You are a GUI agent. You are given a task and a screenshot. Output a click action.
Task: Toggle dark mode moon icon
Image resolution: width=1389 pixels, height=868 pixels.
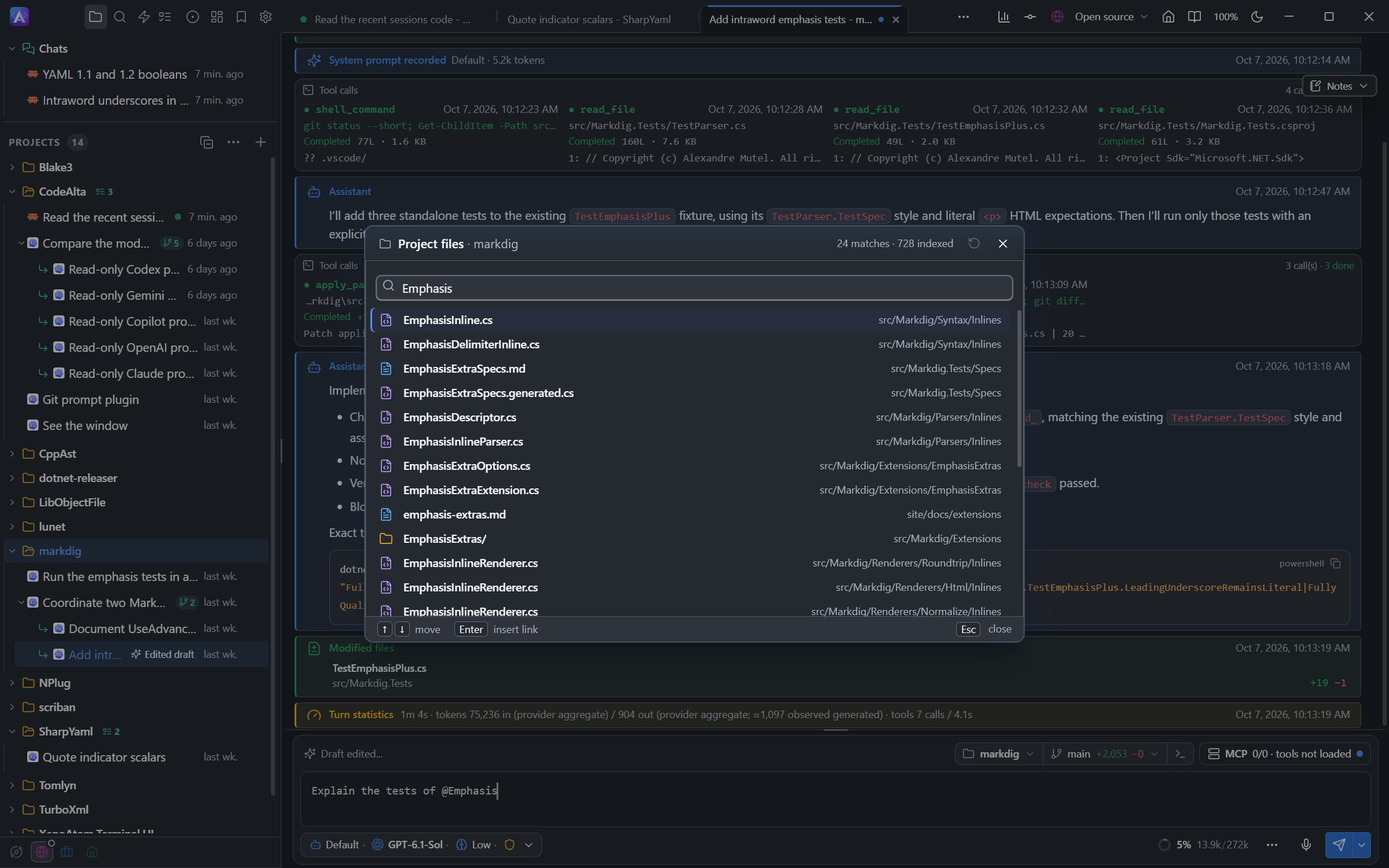click(x=1256, y=17)
